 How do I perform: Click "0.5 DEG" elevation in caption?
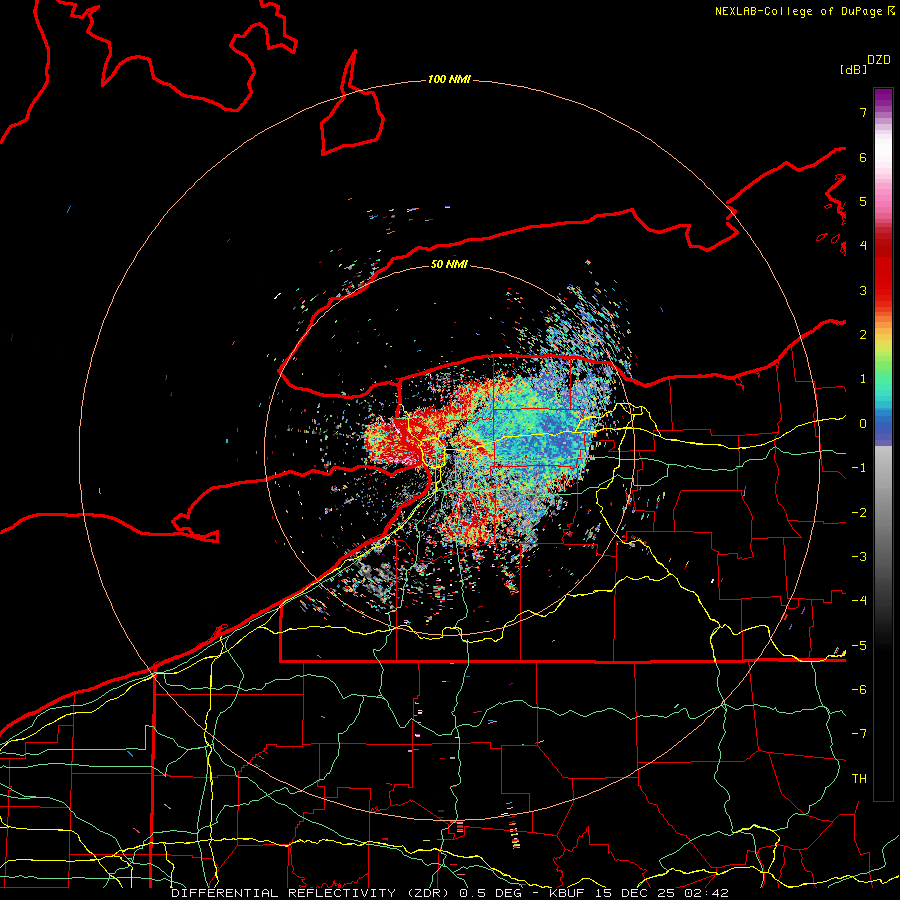(x=490, y=893)
